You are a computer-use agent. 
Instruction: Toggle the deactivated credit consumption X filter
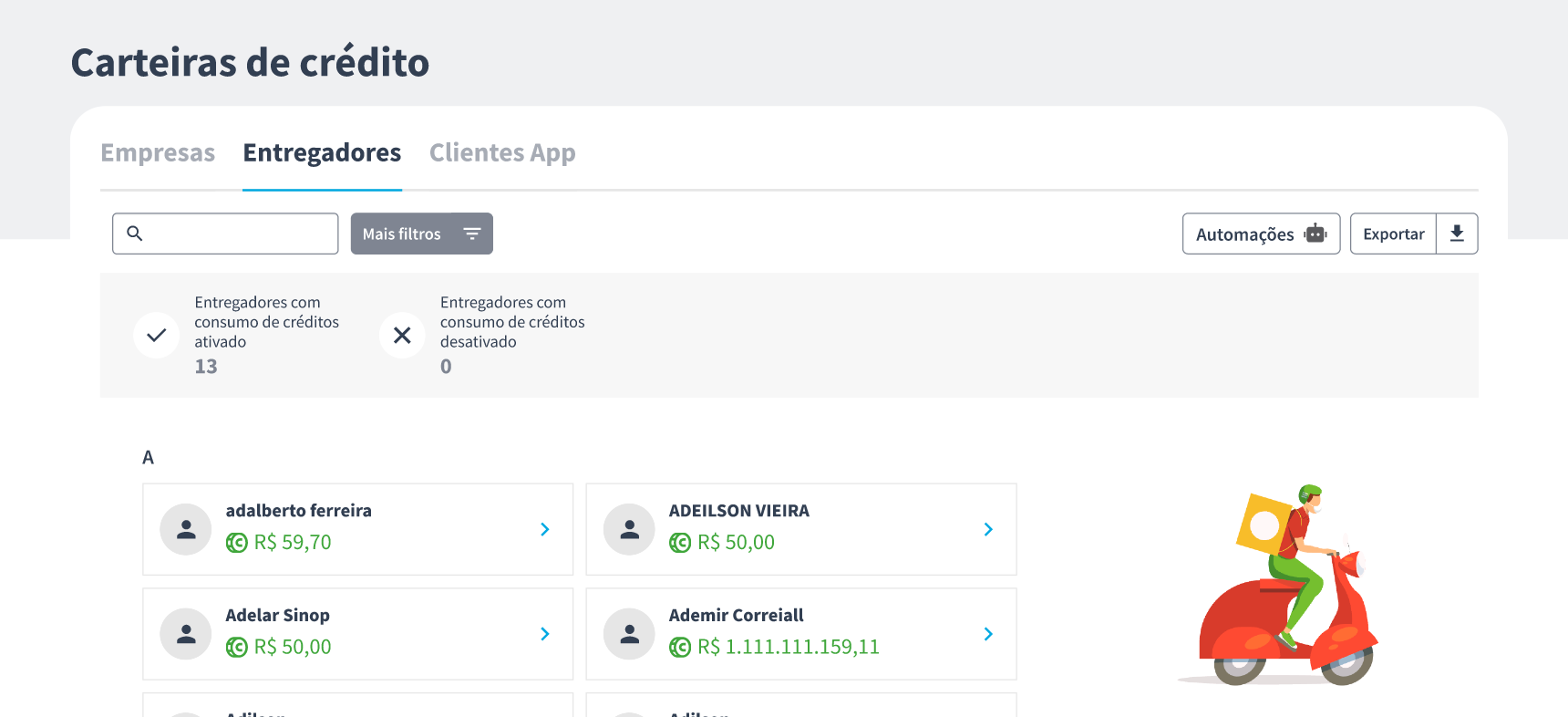click(402, 336)
